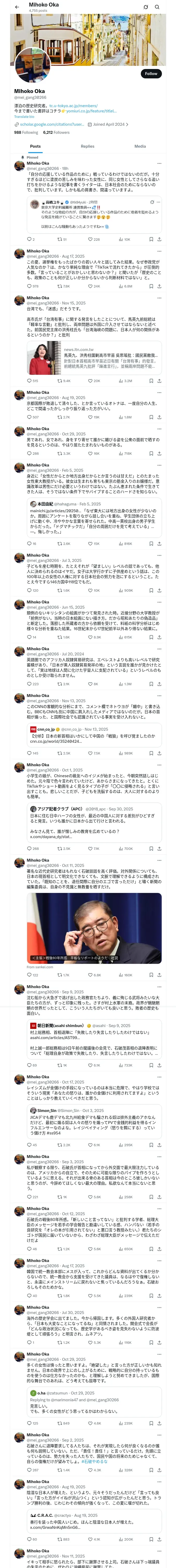Repost the Nov 15, 2025 post
The height and width of the screenshot is (1568, 176).
click(x=59, y=381)
